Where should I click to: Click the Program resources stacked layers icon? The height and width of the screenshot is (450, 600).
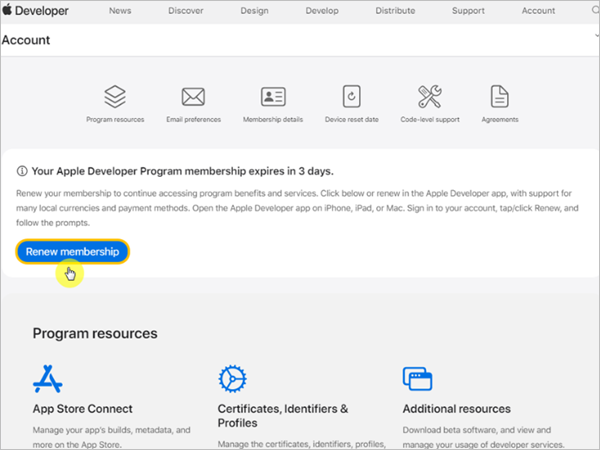tap(115, 97)
